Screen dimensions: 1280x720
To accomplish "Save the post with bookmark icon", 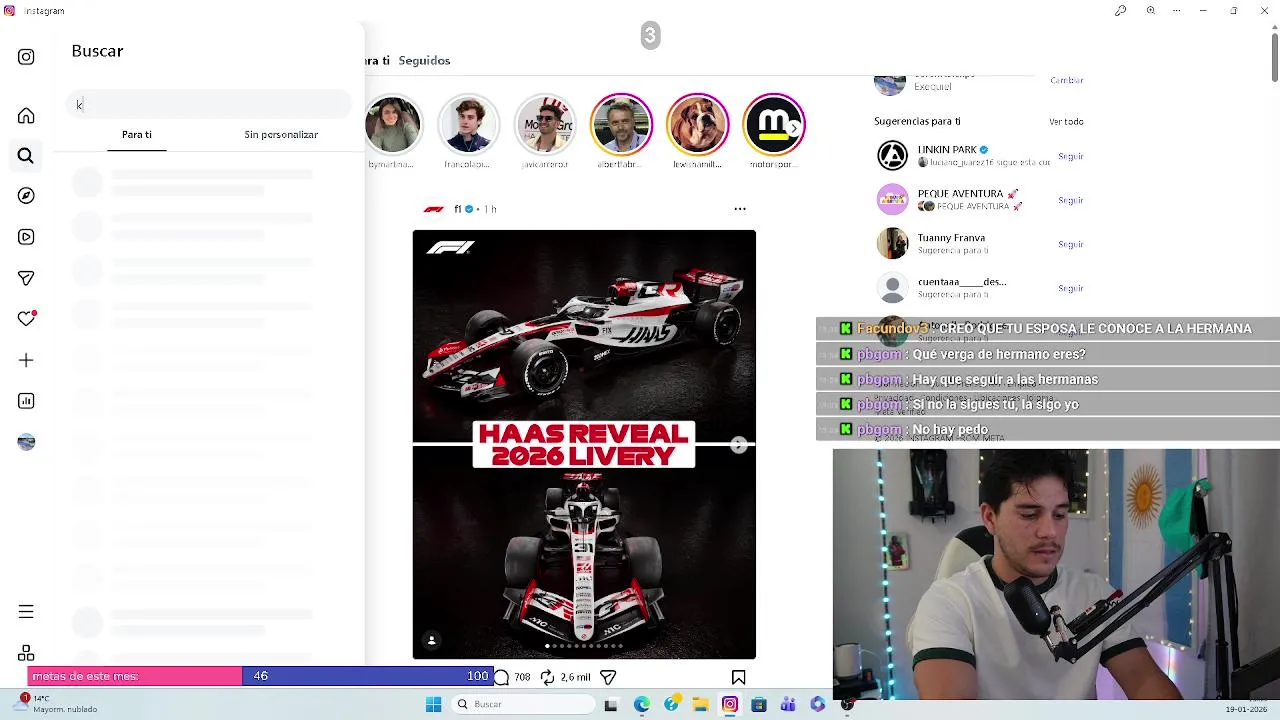I will coord(738,677).
